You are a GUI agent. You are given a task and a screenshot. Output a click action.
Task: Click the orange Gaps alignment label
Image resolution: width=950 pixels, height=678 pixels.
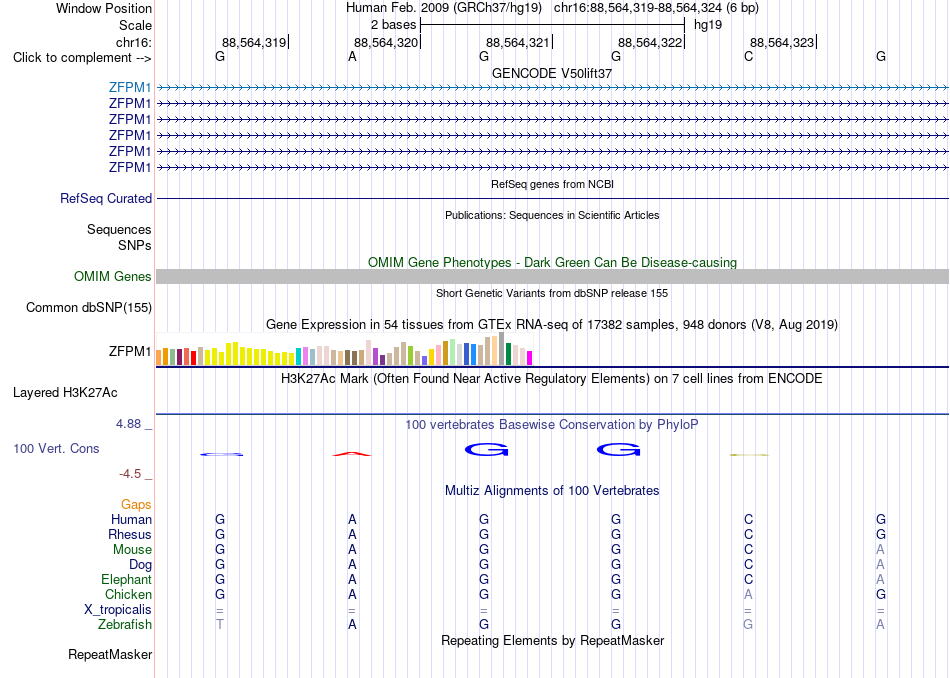point(136,505)
